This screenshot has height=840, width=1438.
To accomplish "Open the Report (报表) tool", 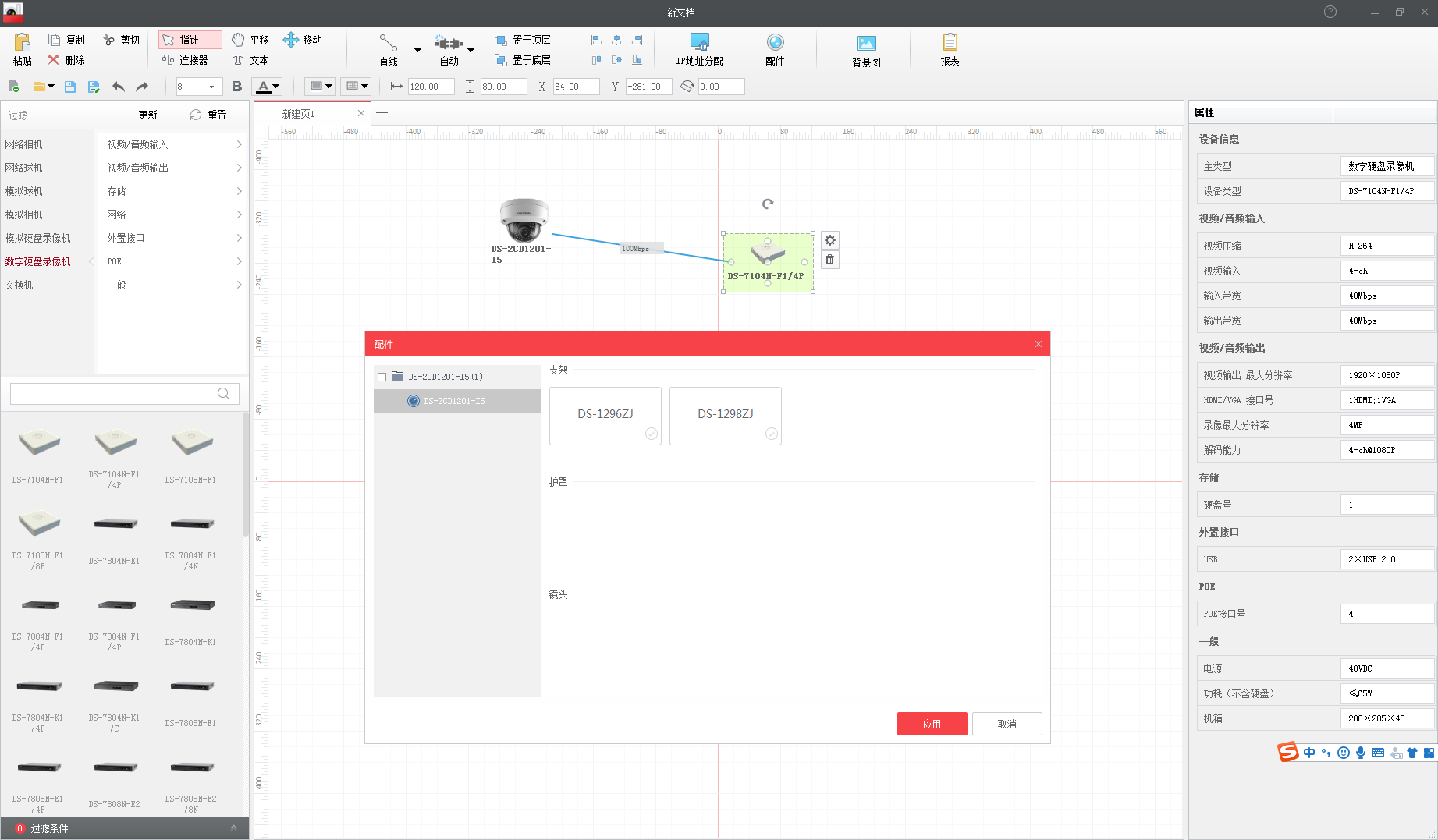I will pos(950,50).
